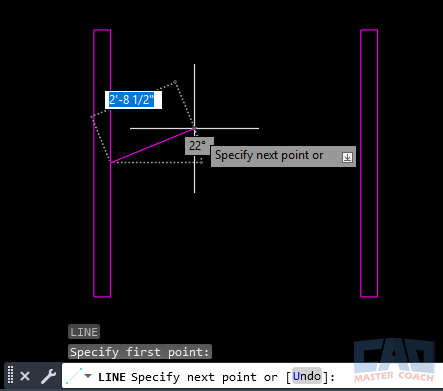
Task: Click the Line command icon in command line
Action: tap(74, 376)
